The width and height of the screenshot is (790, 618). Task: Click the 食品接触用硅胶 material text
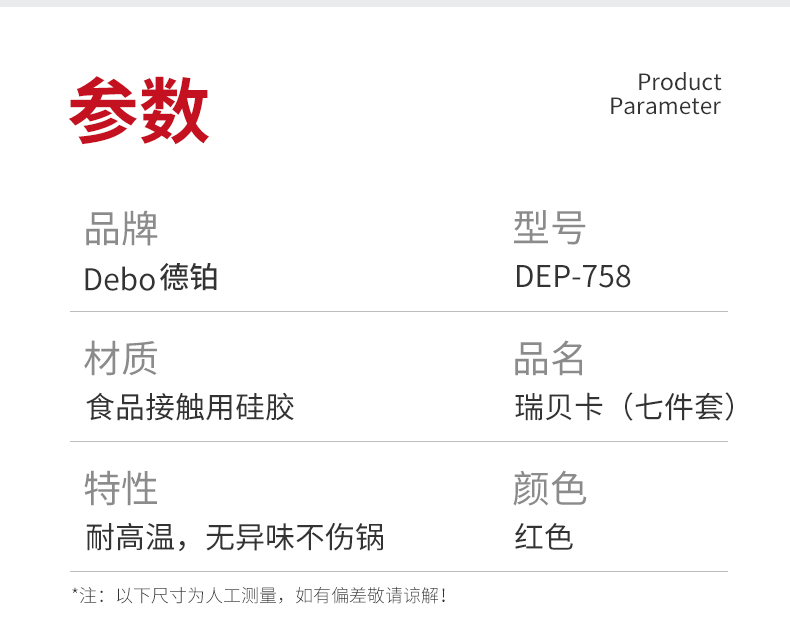click(190, 407)
